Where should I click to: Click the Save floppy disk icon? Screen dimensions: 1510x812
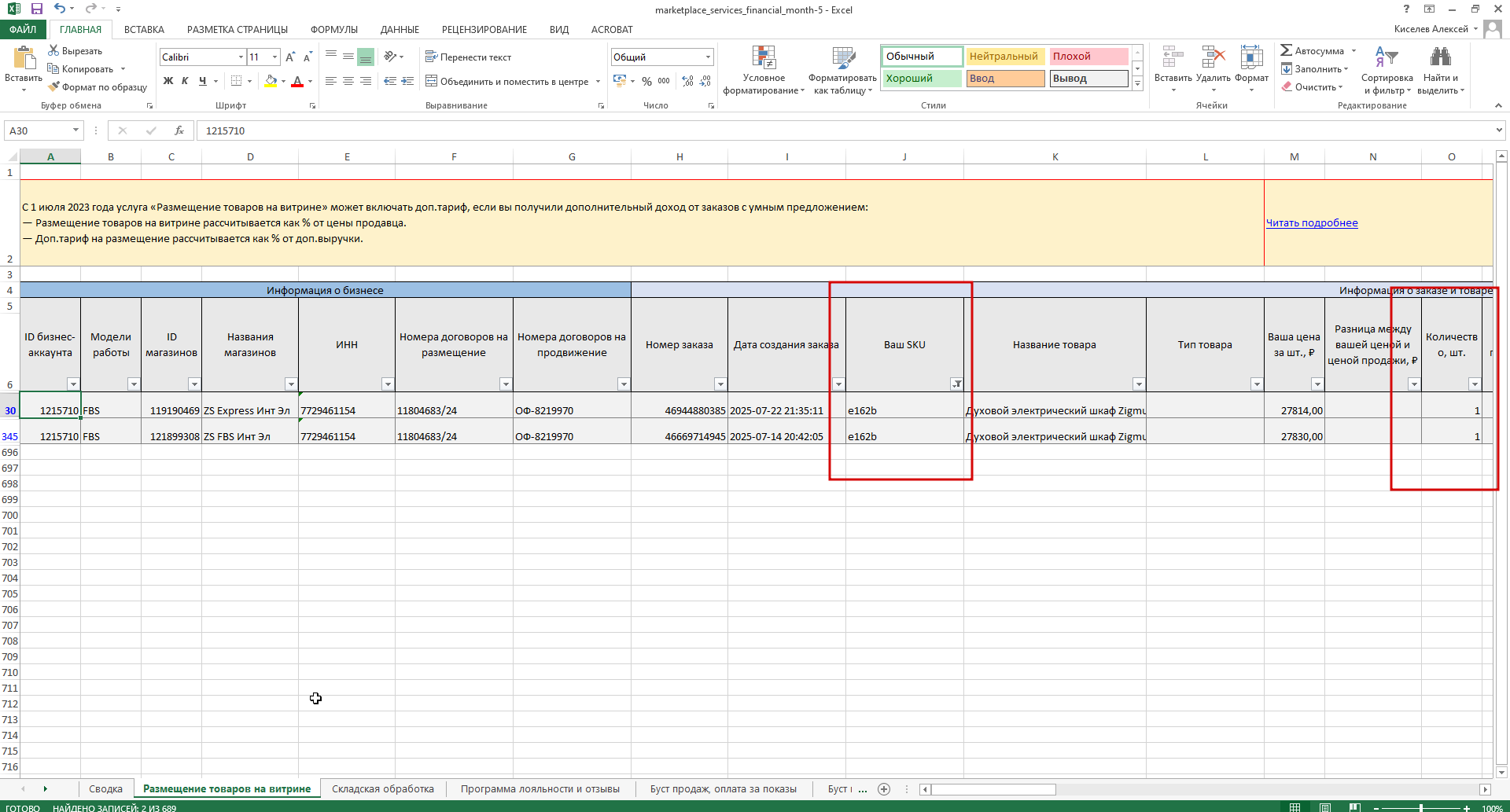coord(36,9)
